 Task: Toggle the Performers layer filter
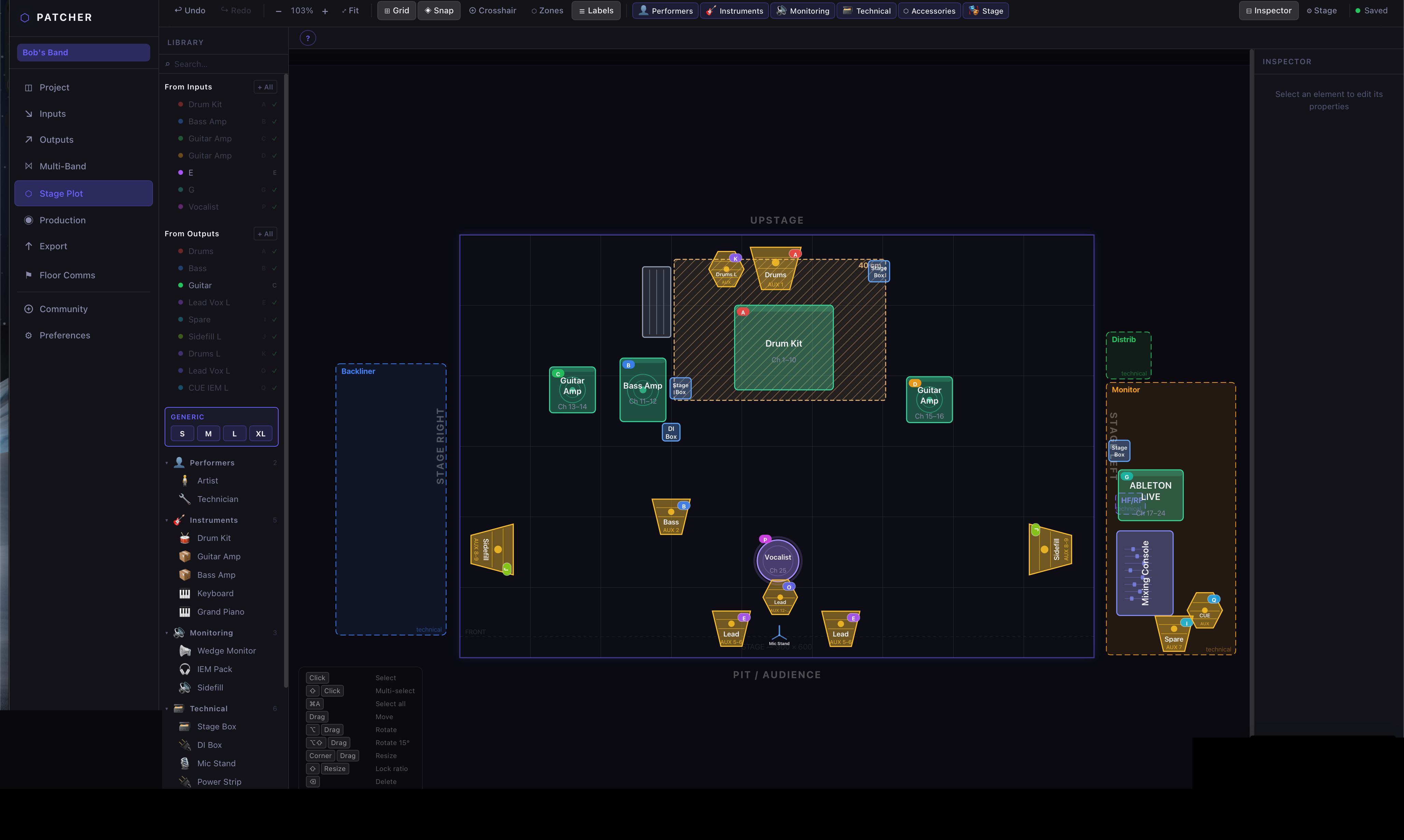[x=665, y=11]
